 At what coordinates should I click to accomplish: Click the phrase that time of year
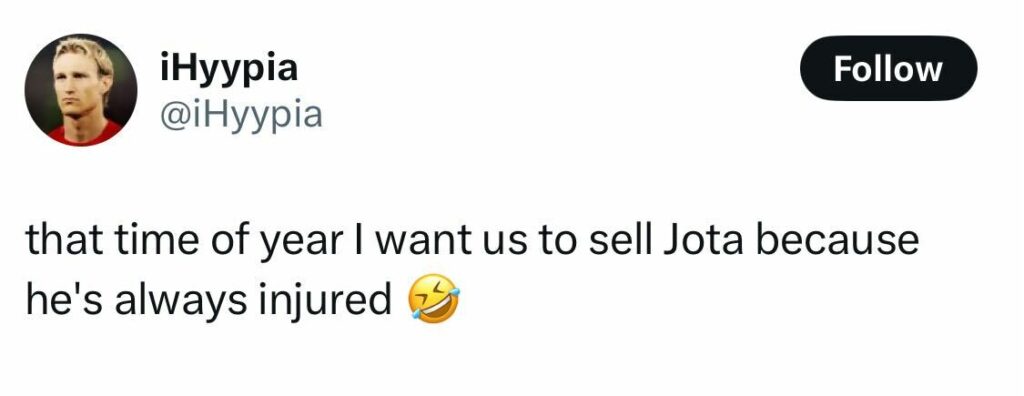tap(184, 242)
